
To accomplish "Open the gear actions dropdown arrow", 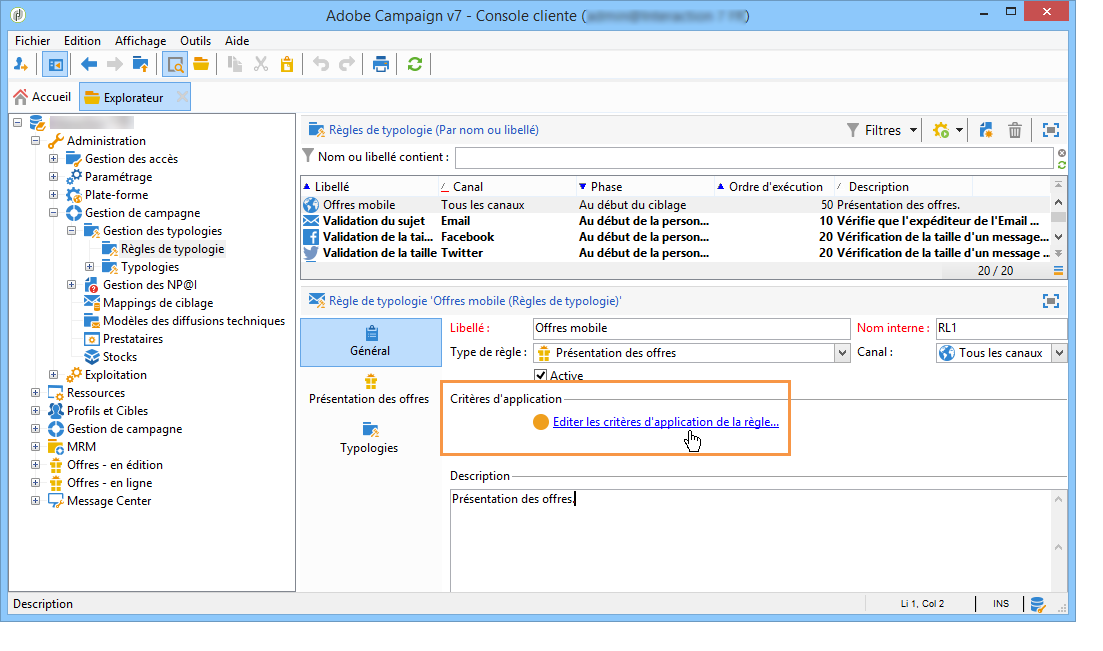I will pyautogui.click(x=959, y=130).
